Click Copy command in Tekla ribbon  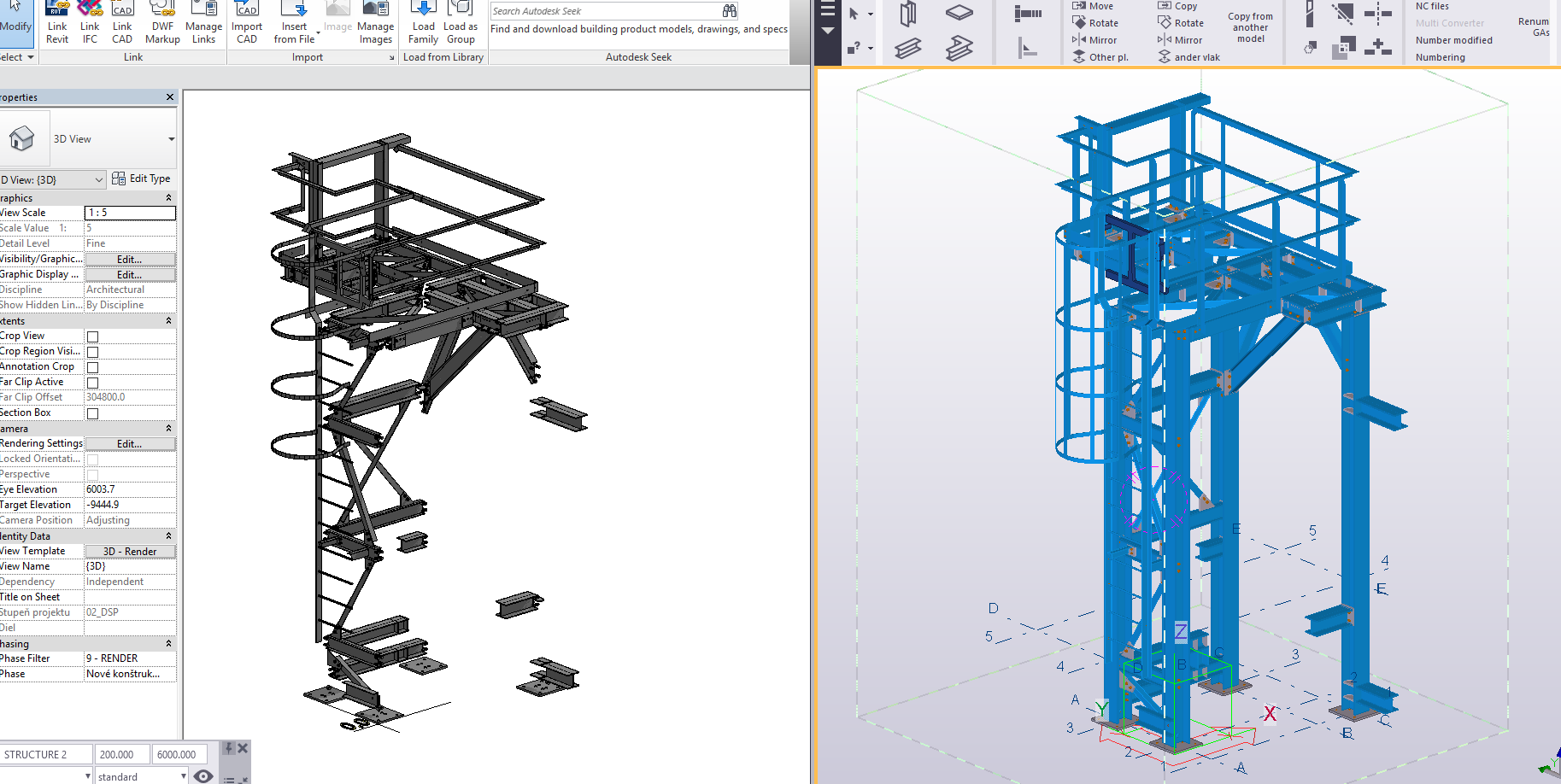[1178, 6]
